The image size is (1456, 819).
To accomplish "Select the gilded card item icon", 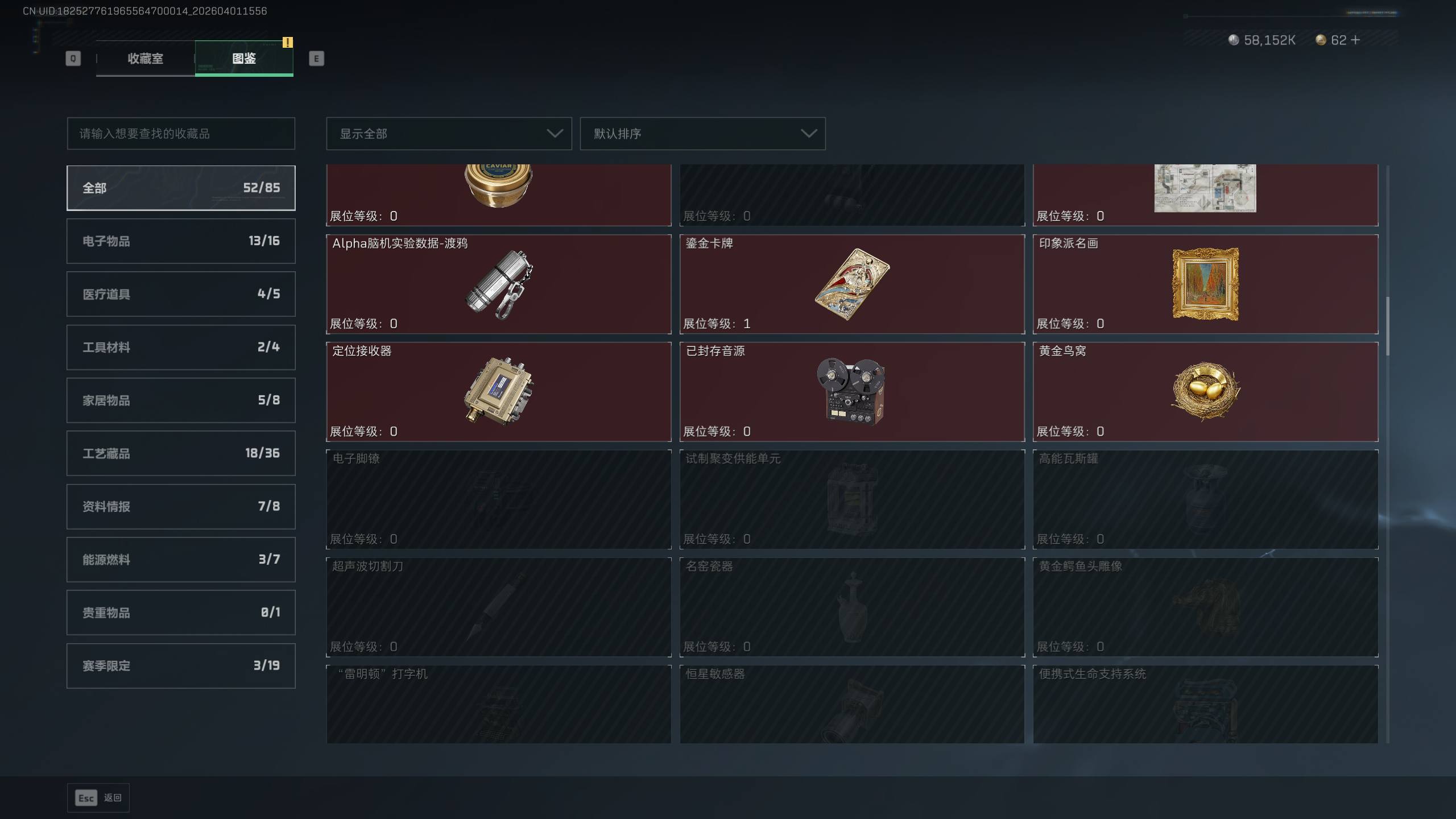I will [852, 284].
